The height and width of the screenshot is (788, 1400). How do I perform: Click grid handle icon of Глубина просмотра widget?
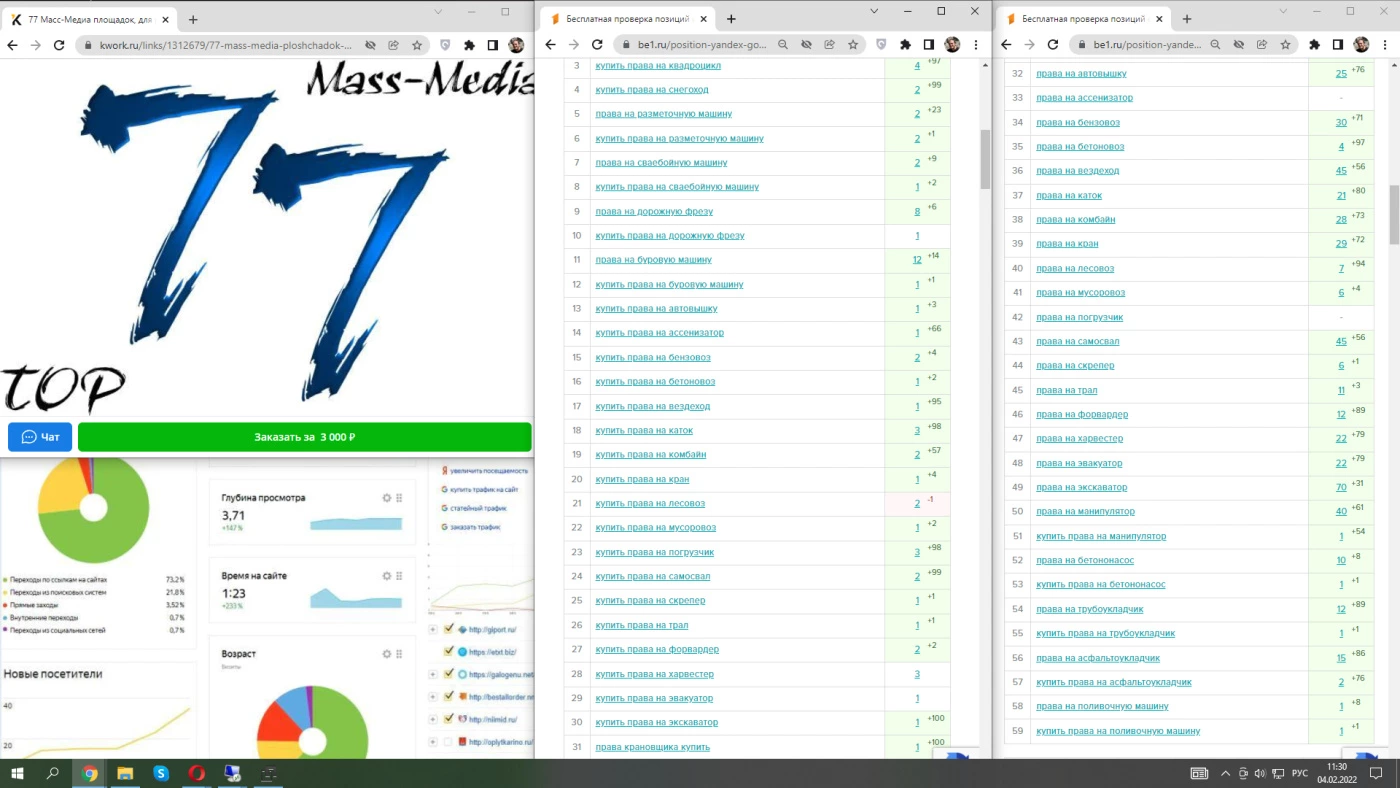coord(399,498)
